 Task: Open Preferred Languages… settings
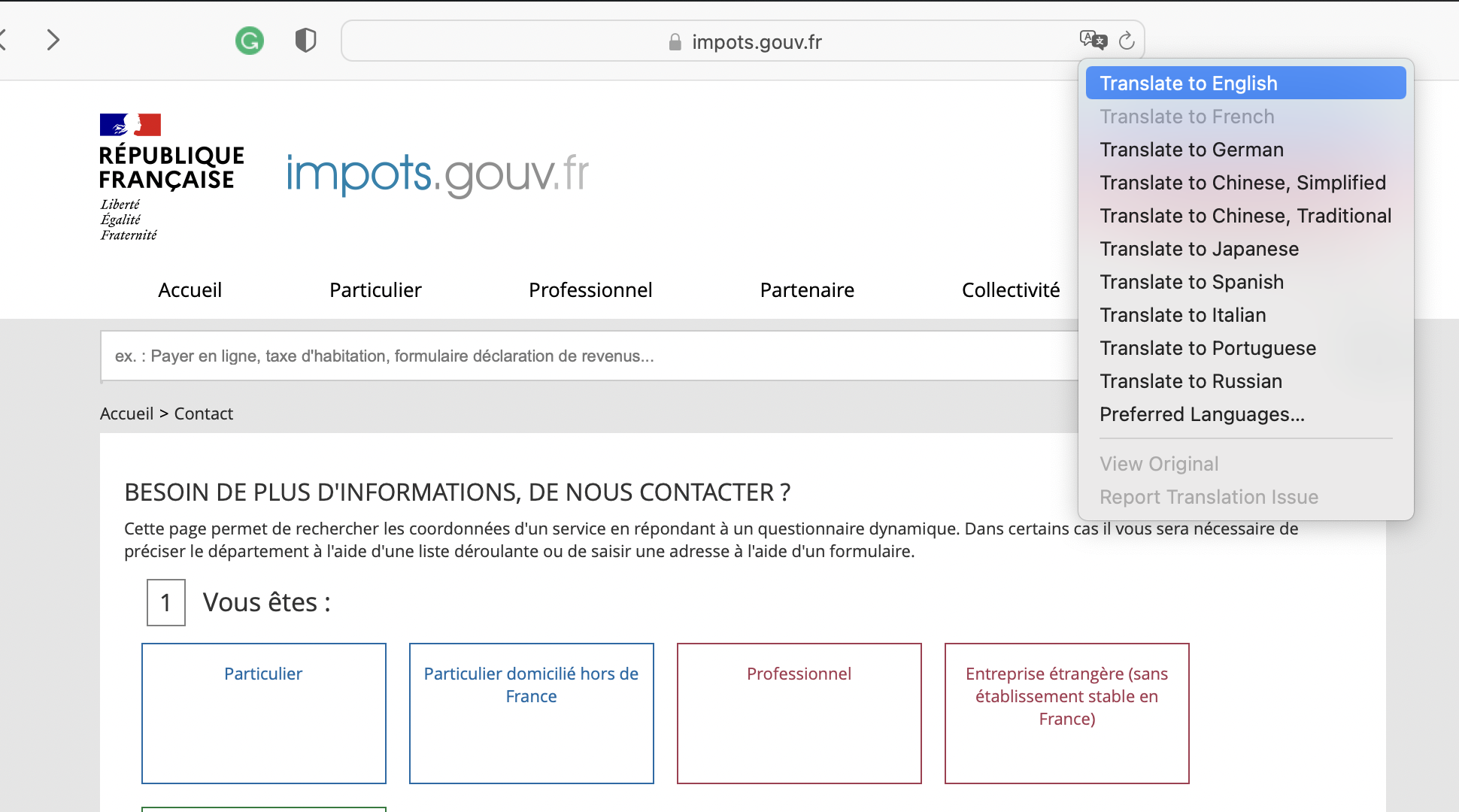1202,414
